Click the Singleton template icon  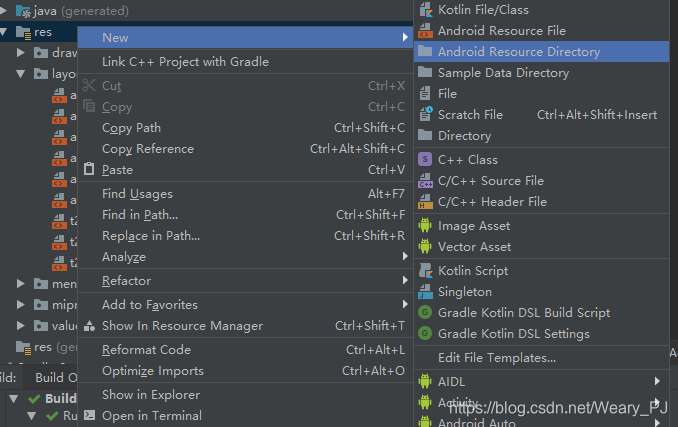click(425, 292)
